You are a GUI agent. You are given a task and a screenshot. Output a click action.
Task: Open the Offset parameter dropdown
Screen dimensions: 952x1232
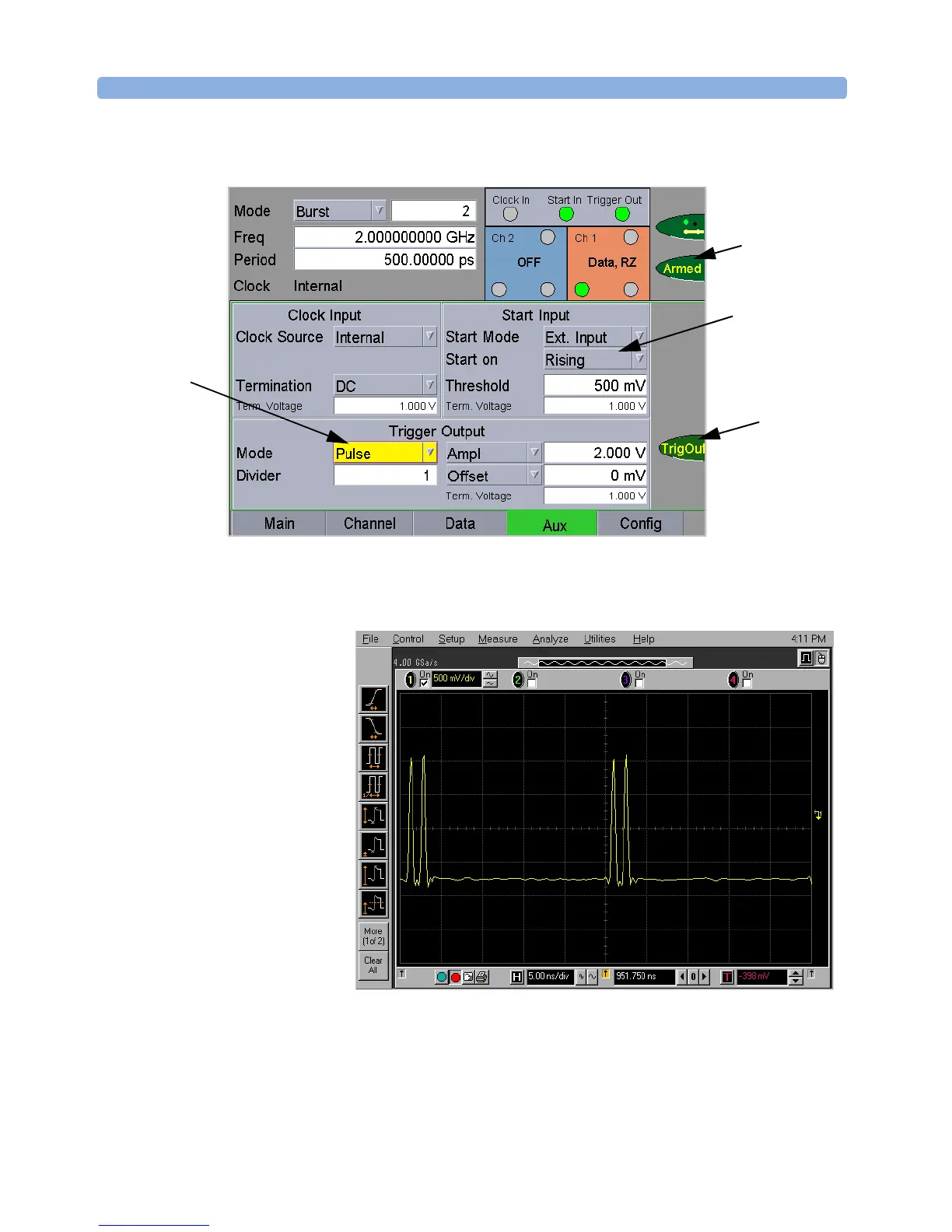[493, 475]
